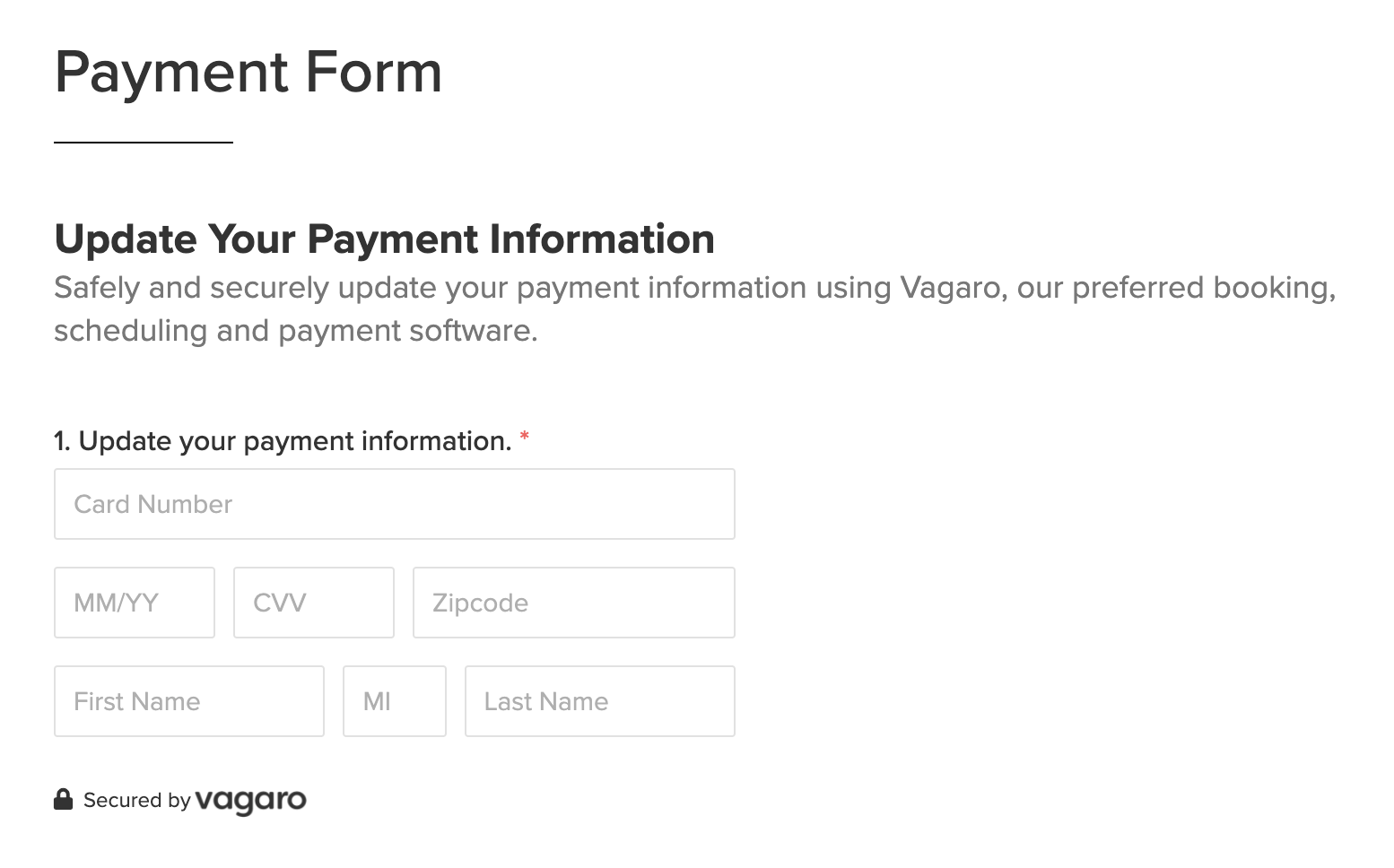Click 'preferred booking' words in description
The height and width of the screenshot is (868, 1394).
pyautogui.click(x=1202, y=288)
